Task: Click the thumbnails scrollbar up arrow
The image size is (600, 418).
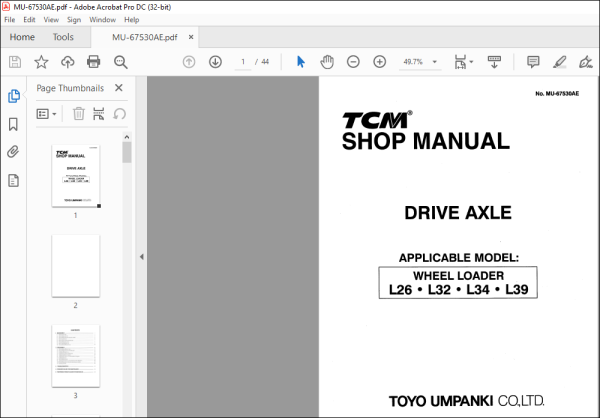Action: [127, 137]
